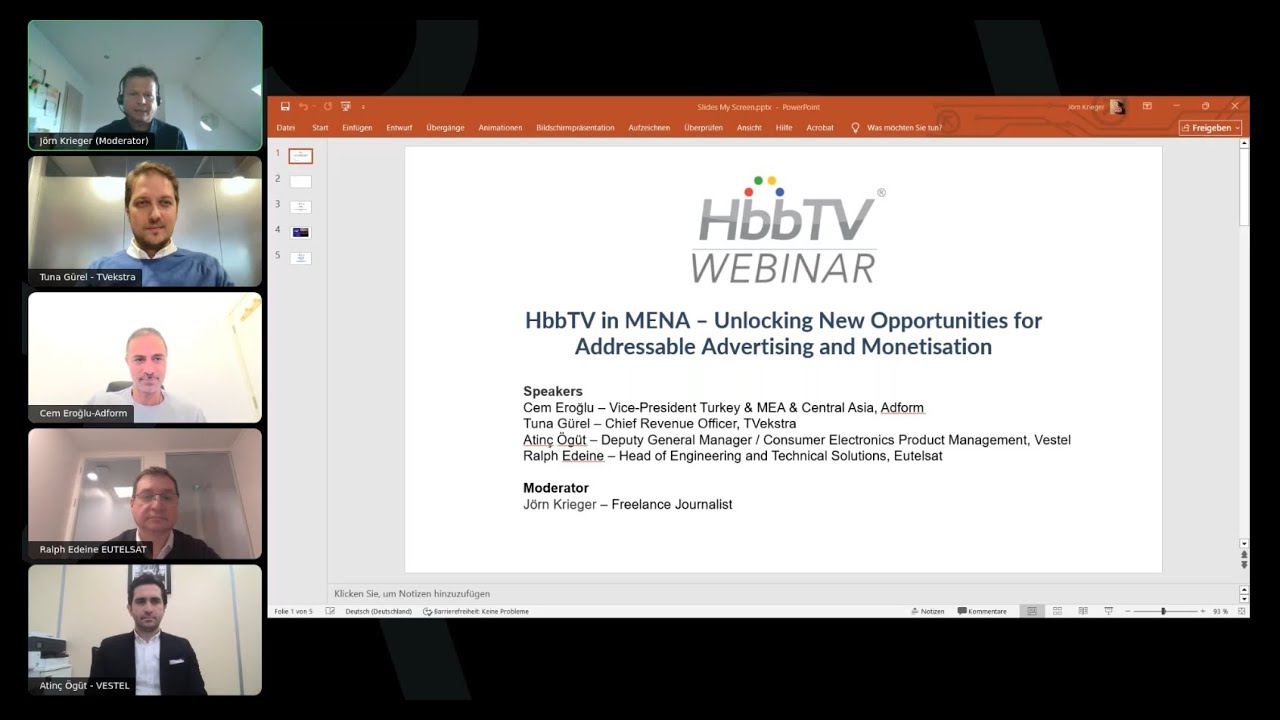The width and height of the screenshot is (1280, 720).
Task: Click the slide title about HbbTV in MENA
Action: (783, 334)
